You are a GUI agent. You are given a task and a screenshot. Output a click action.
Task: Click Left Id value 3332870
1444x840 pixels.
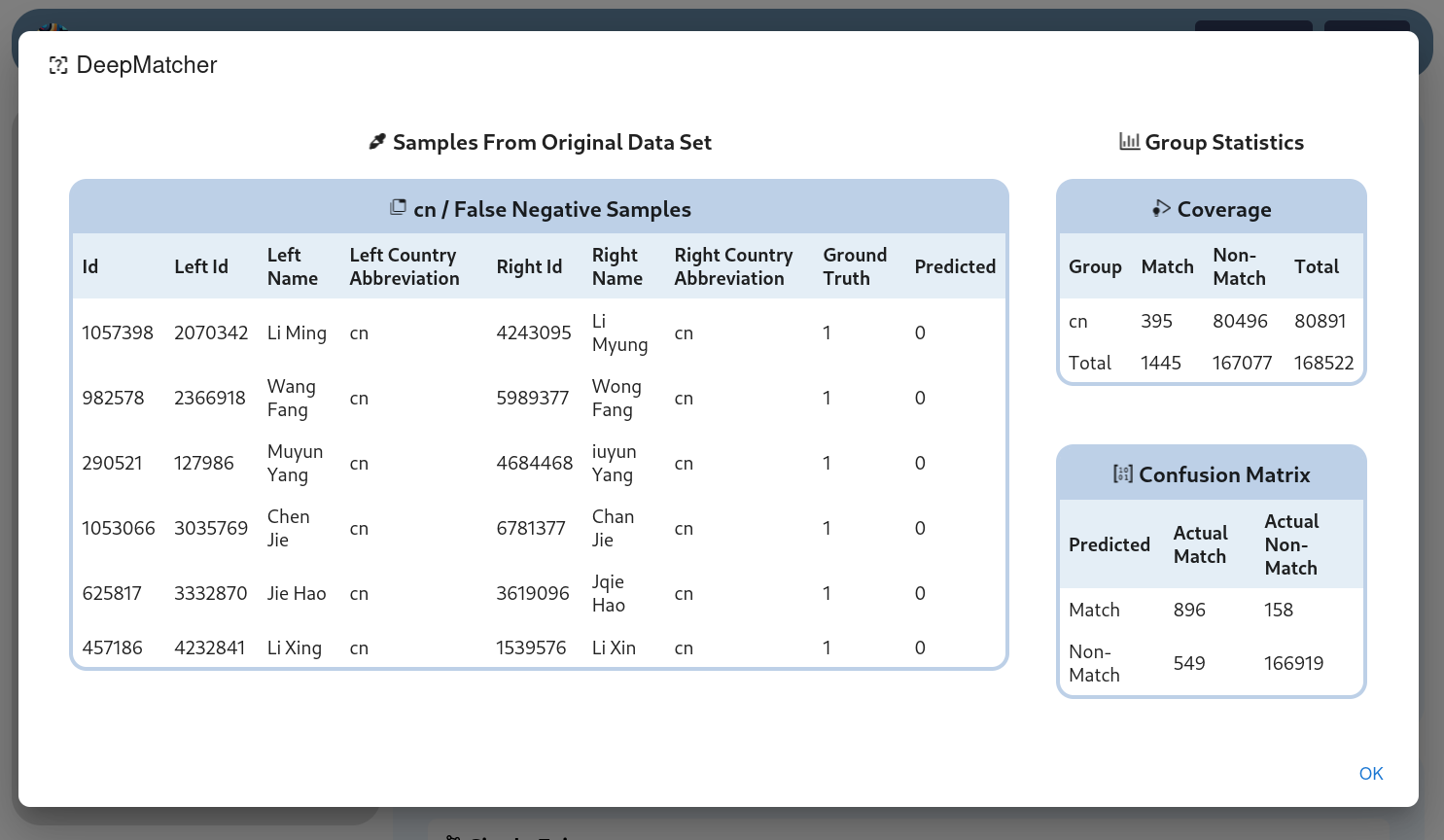point(211,593)
